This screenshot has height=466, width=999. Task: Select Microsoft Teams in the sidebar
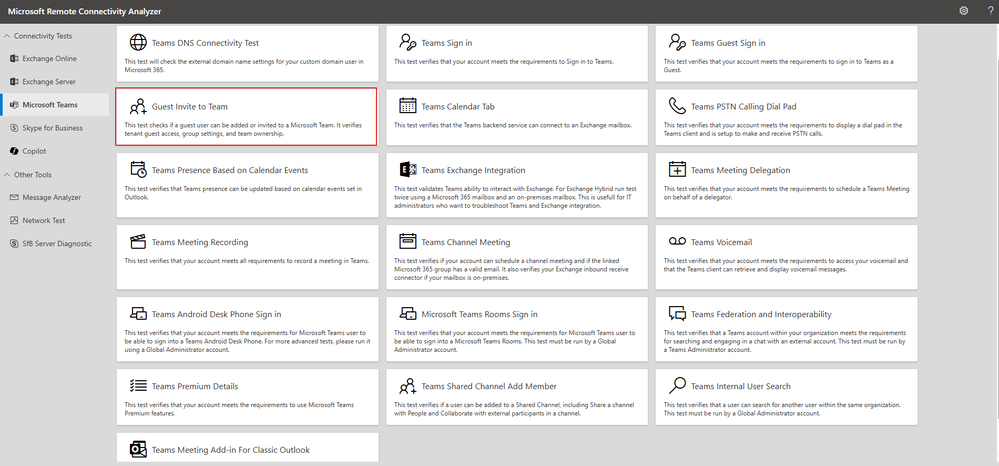(x=50, y=105)
